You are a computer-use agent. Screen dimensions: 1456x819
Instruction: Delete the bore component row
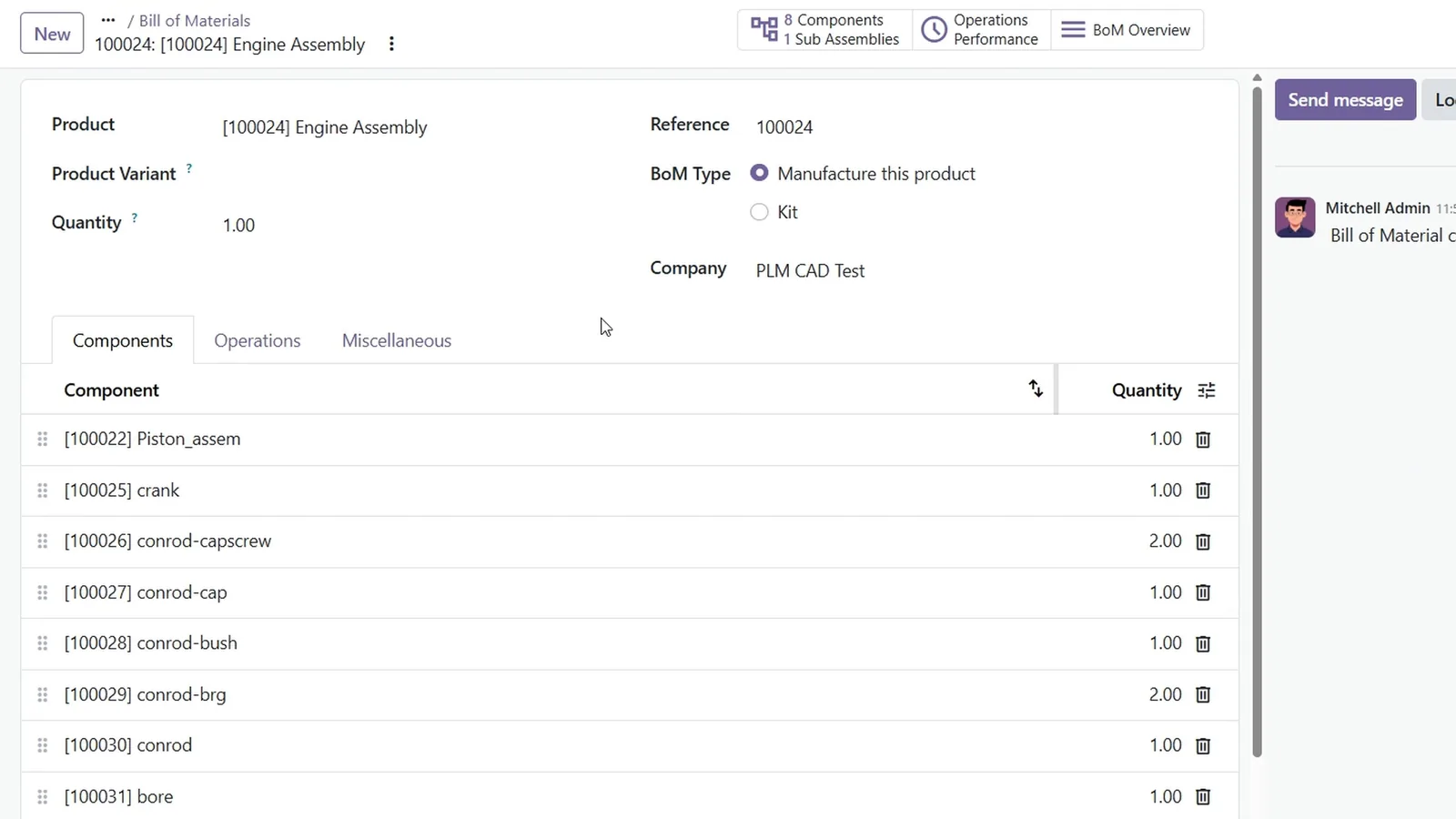1203,796
